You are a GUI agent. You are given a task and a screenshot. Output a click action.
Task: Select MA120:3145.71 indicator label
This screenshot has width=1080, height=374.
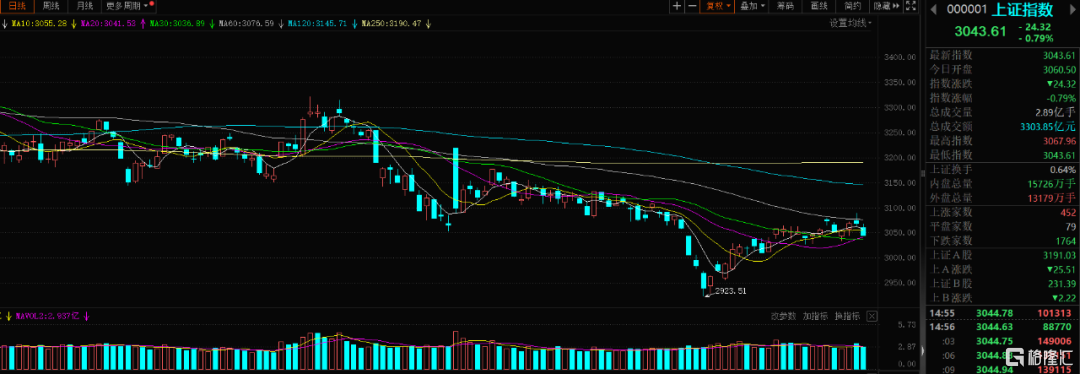(x=318, y=23)
